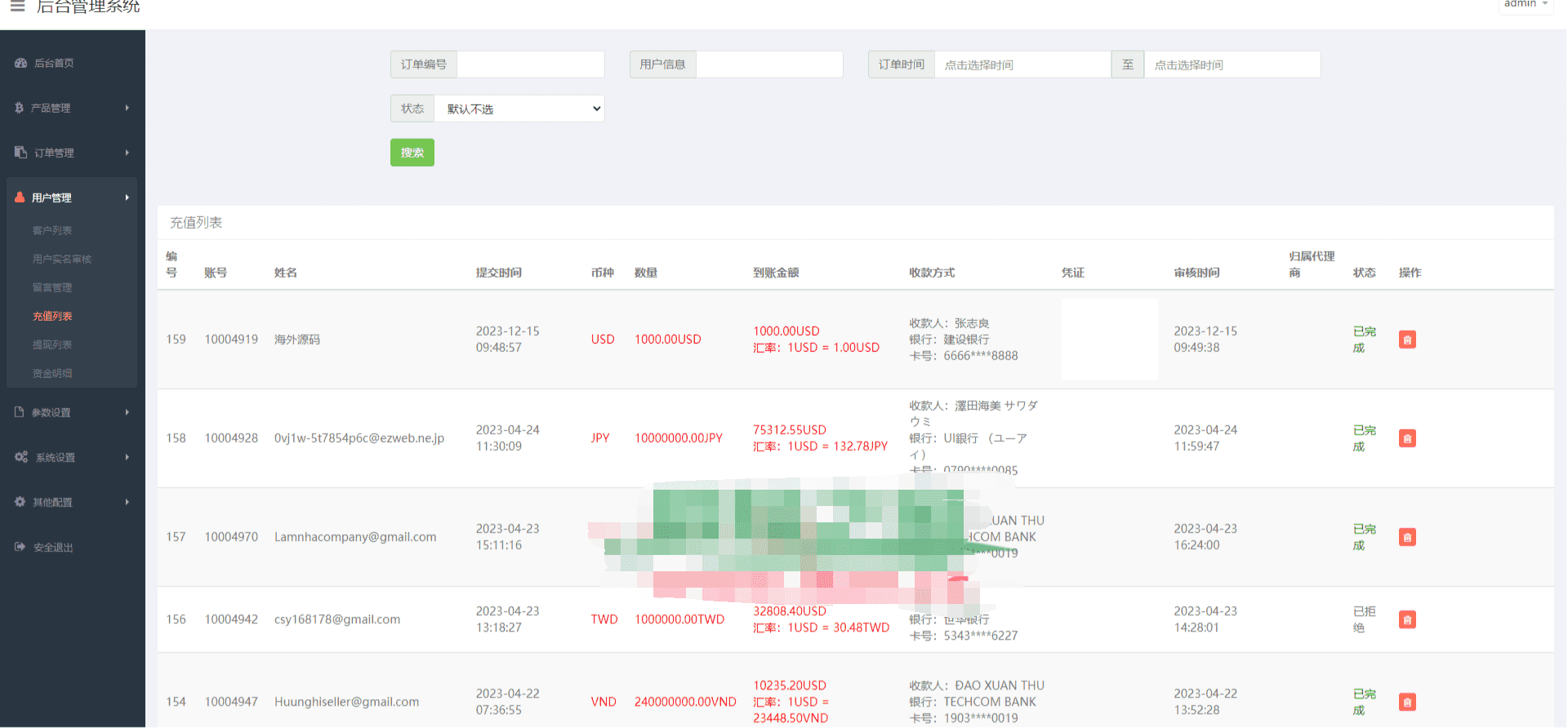Open 客户列表 in the sidebar
The image size is (1568, 728).
tap(52, 230)
